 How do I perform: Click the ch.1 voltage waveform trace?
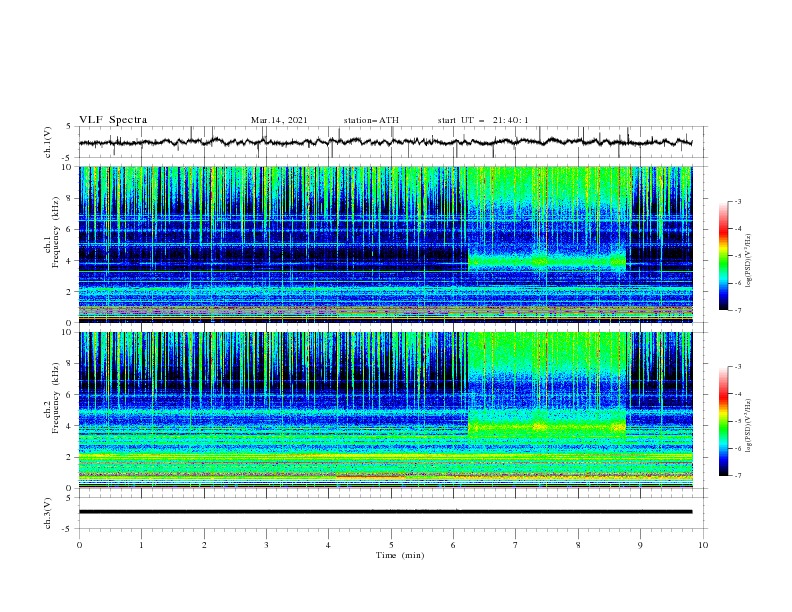coord(385,142)
